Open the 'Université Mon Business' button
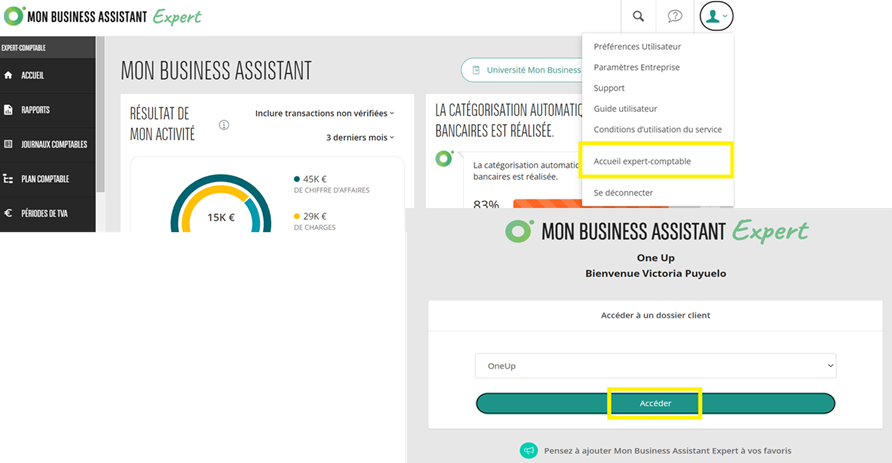The image size is (892, 463). point(522,70)
